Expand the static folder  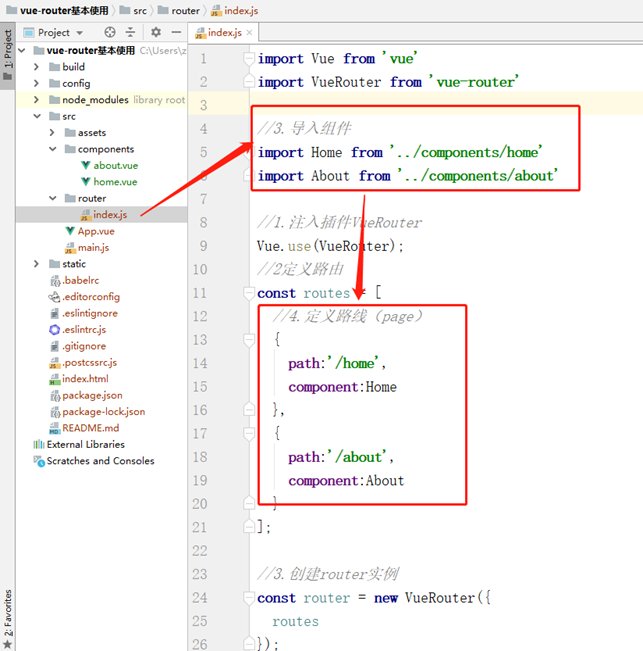tap(36, 264)
